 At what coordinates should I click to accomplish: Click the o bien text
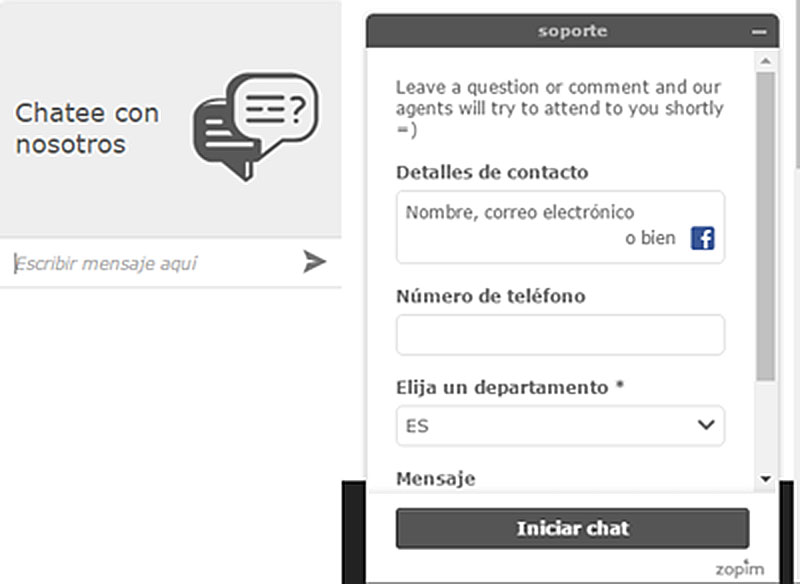[x=651, y=238]
